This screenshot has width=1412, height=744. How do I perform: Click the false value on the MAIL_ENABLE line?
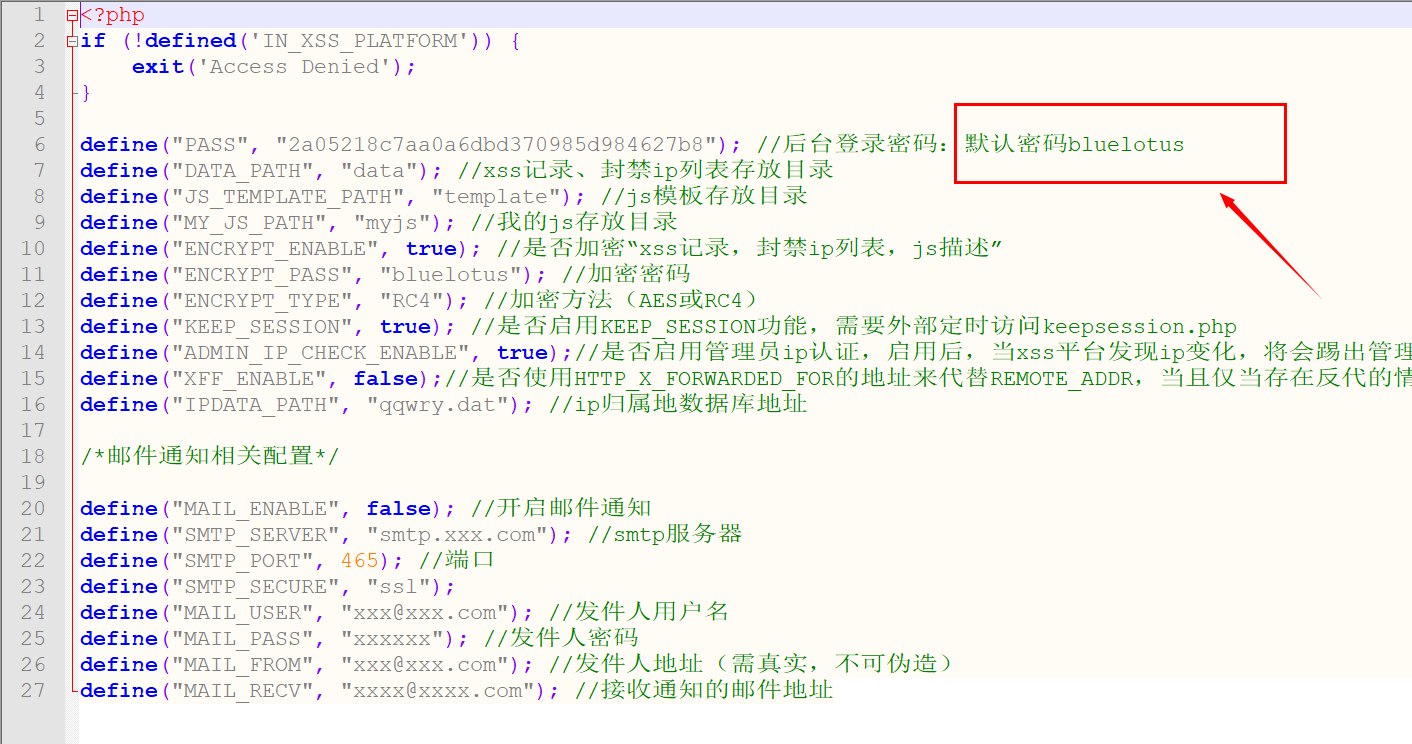coord(399,509)
